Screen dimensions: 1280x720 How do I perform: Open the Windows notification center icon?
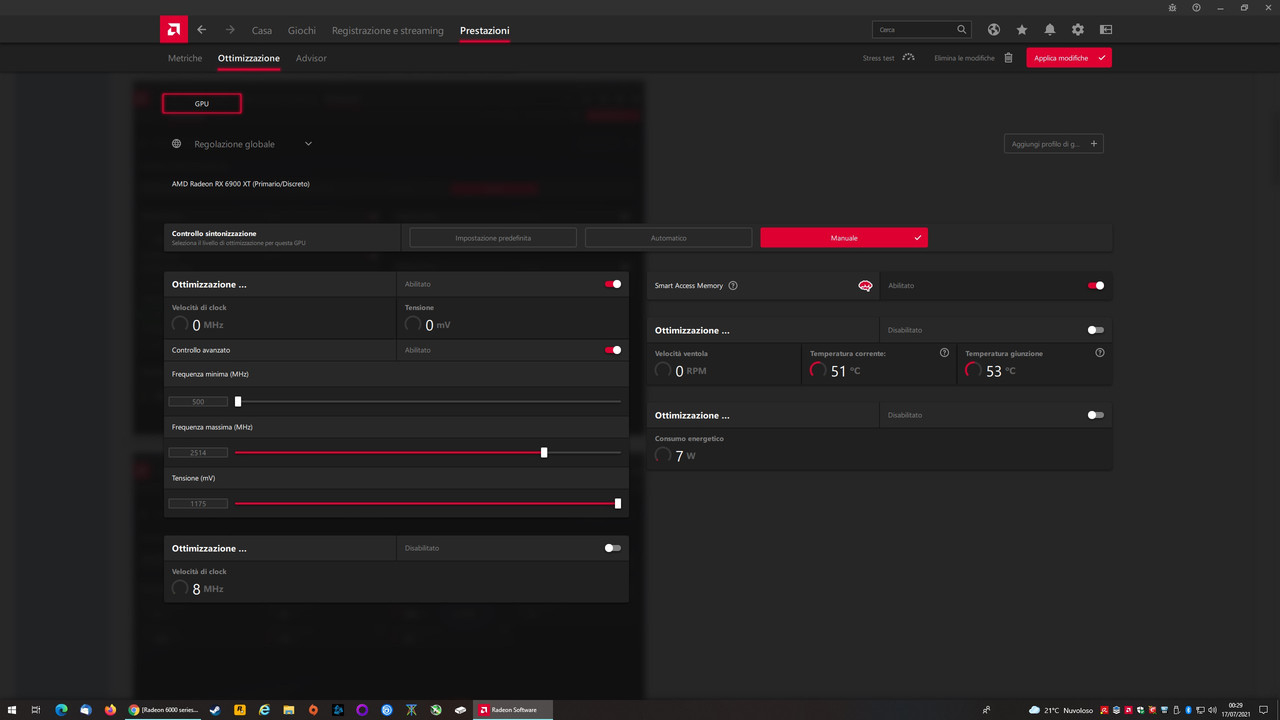pos(1262,710)
